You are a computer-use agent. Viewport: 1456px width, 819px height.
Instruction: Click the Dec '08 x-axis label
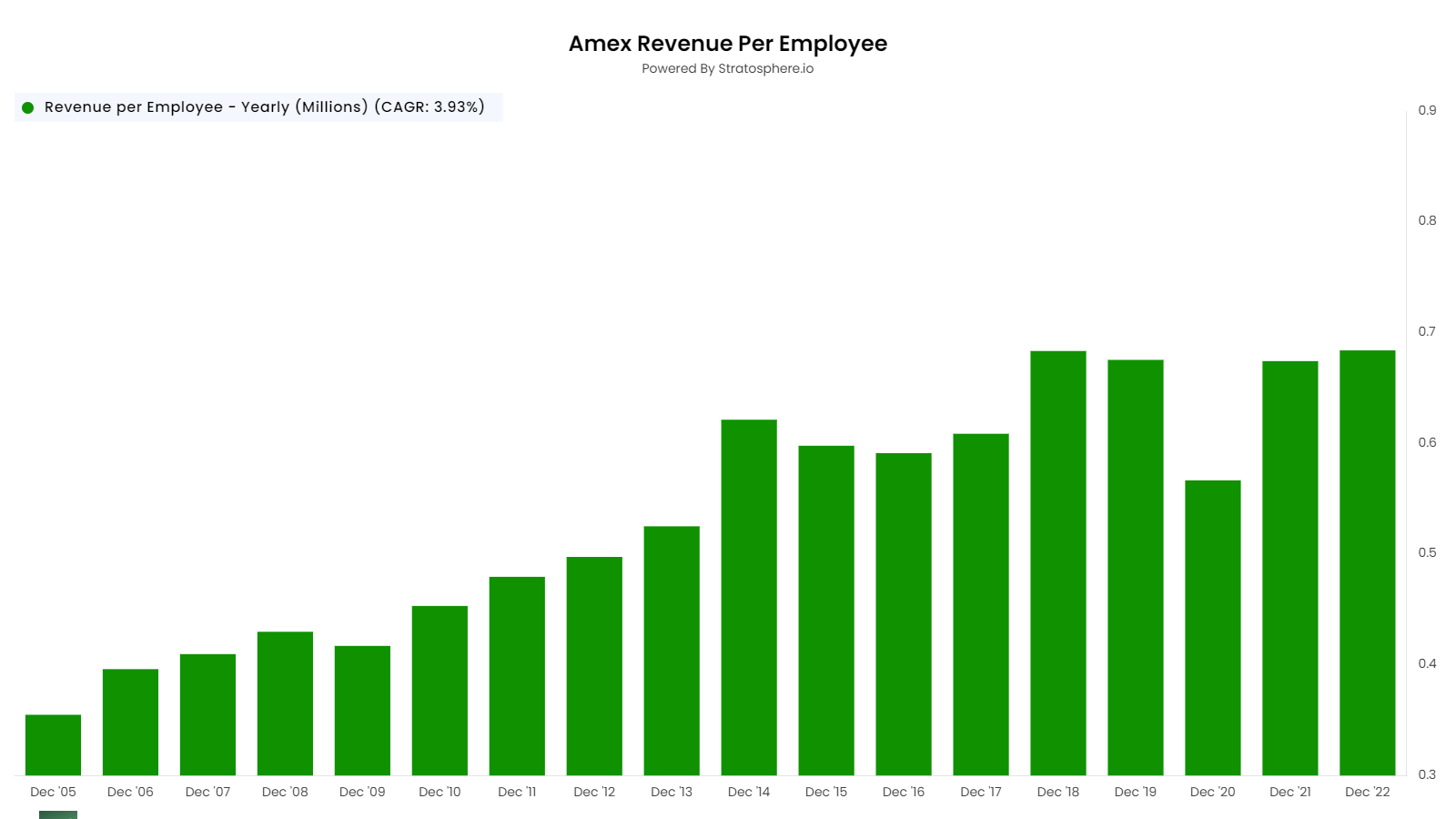pyautogui.click(x=285, y=792)
